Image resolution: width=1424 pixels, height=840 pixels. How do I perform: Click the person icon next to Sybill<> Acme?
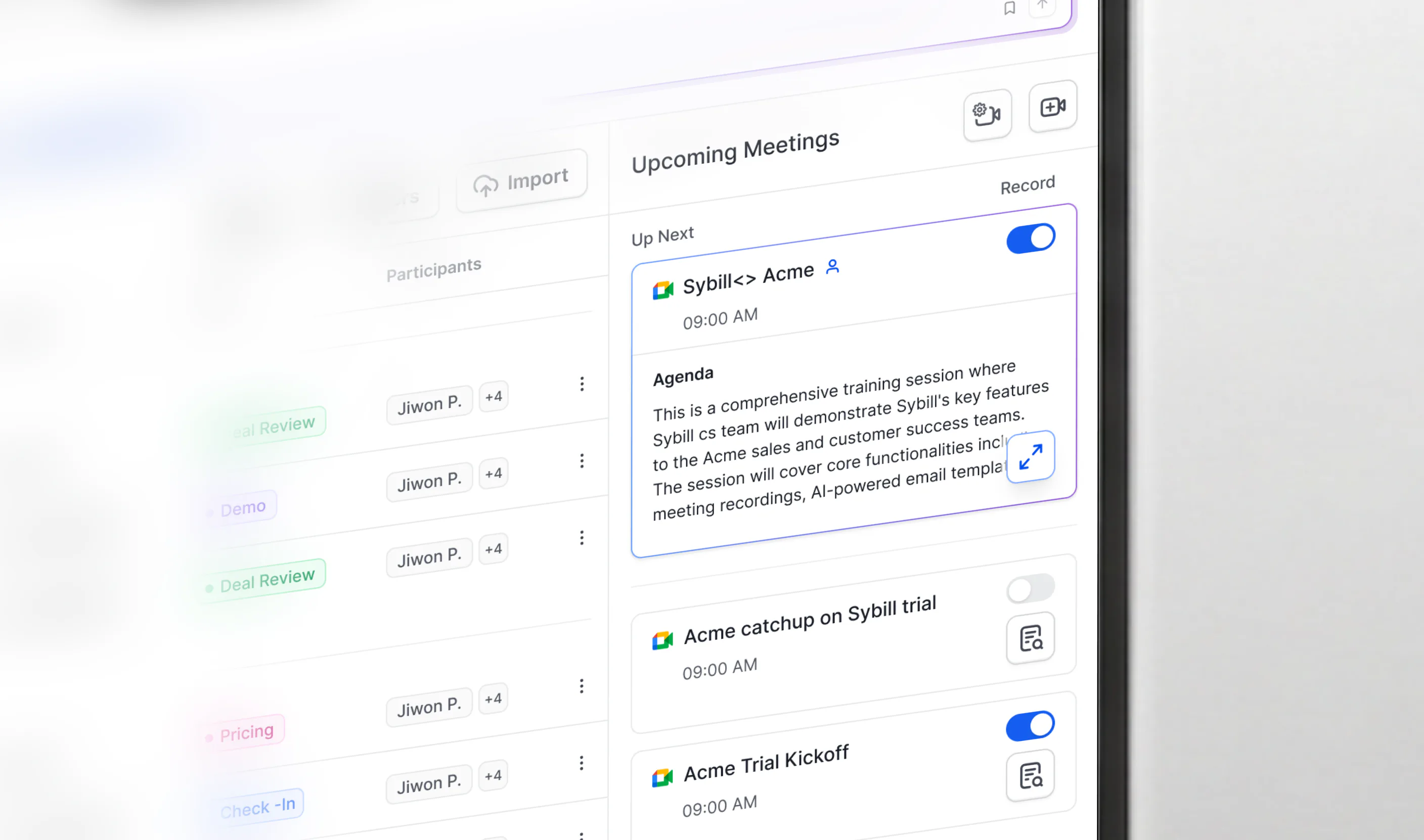click(832, 266)
